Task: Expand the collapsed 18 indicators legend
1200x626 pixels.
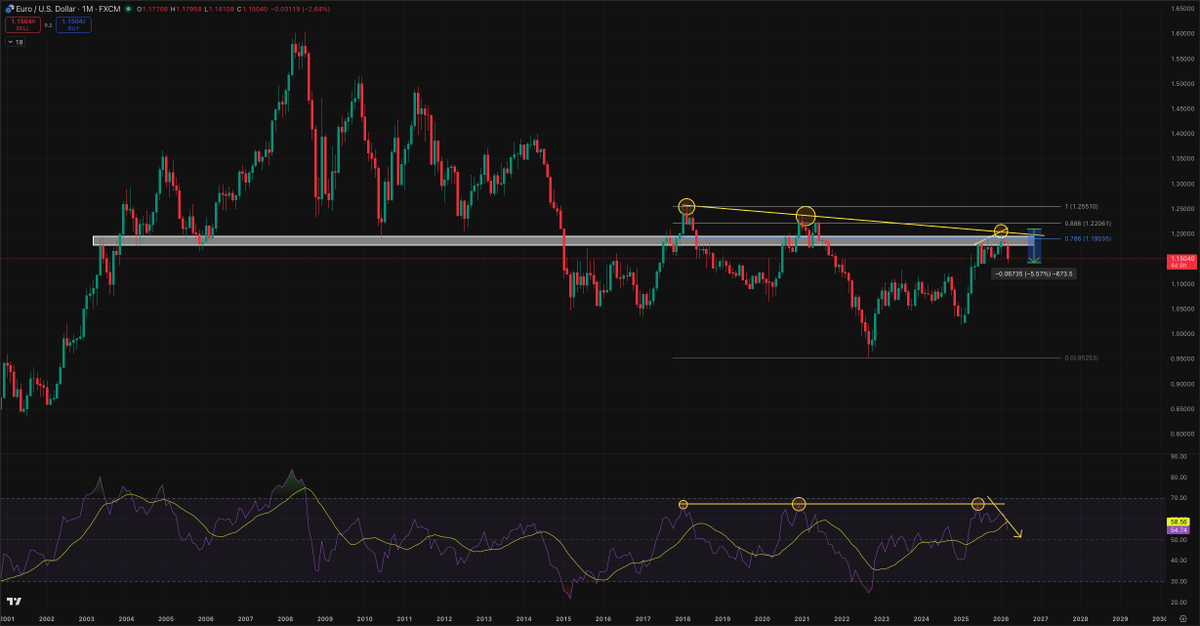Action: (x=15, y=42)
